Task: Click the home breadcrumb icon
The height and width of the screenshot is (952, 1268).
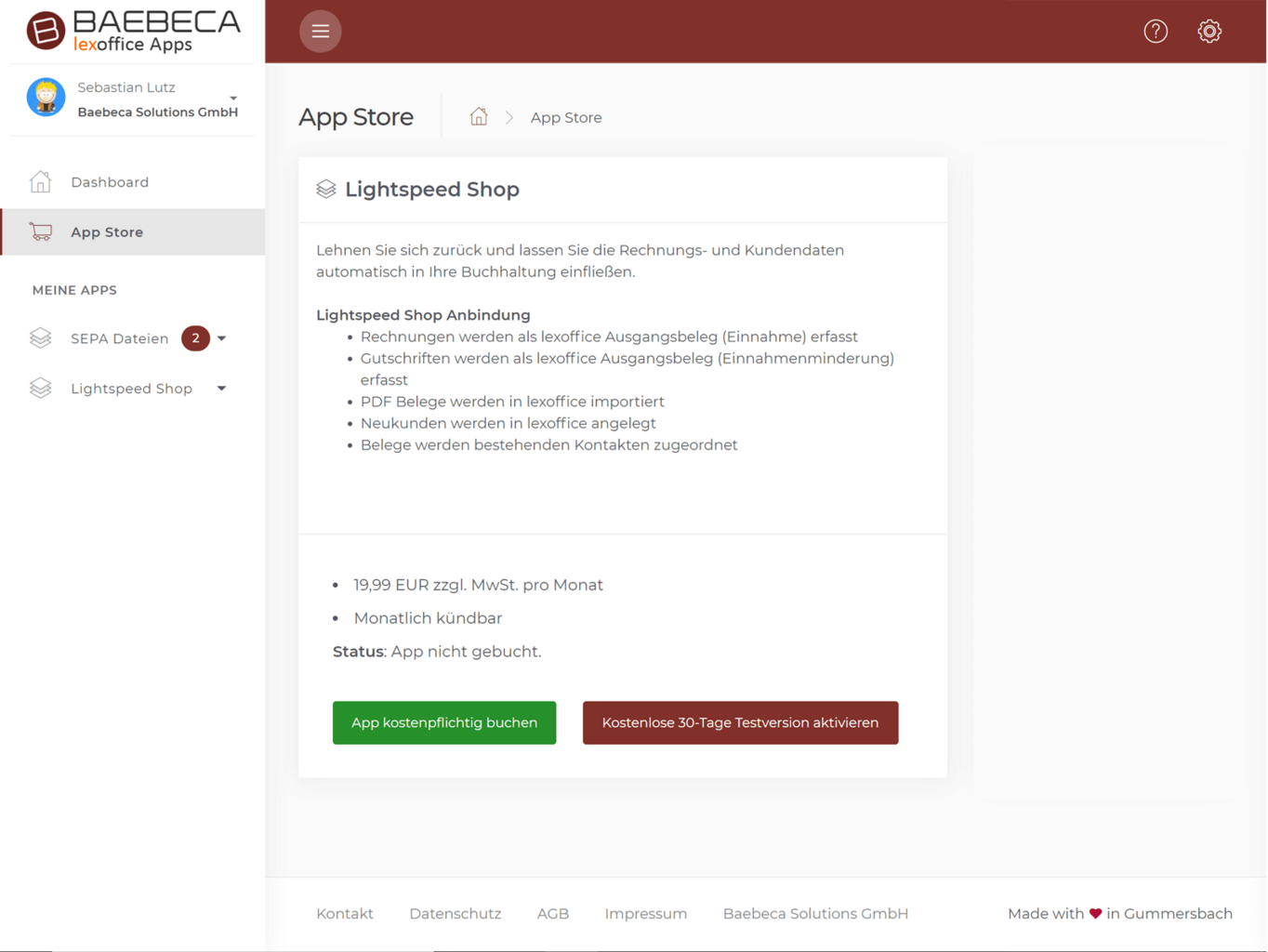Action: click(x=479, y=117)
